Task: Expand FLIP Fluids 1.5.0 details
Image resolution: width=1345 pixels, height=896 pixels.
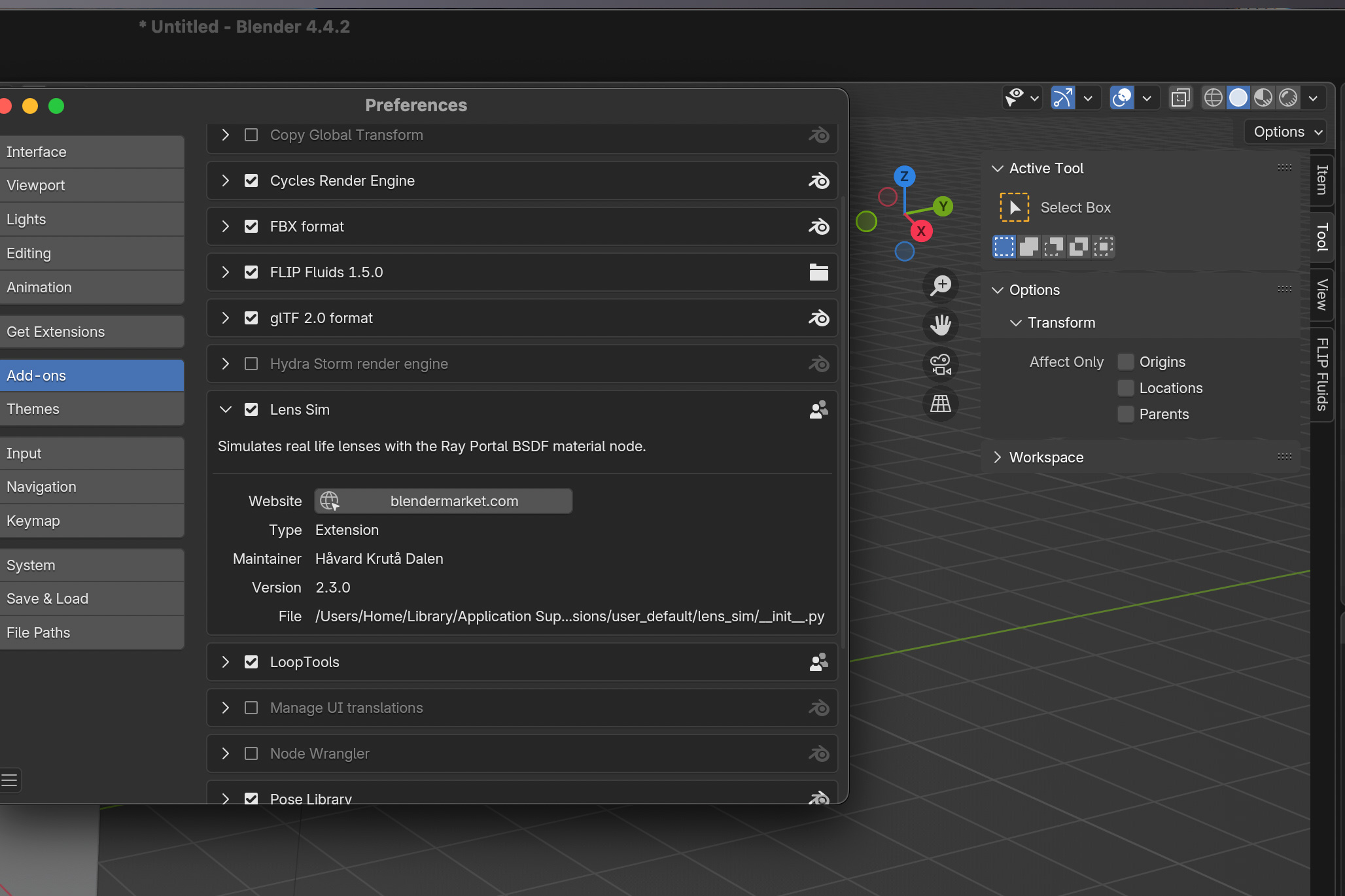Action: pyautogui.click(x=226, y=272)
